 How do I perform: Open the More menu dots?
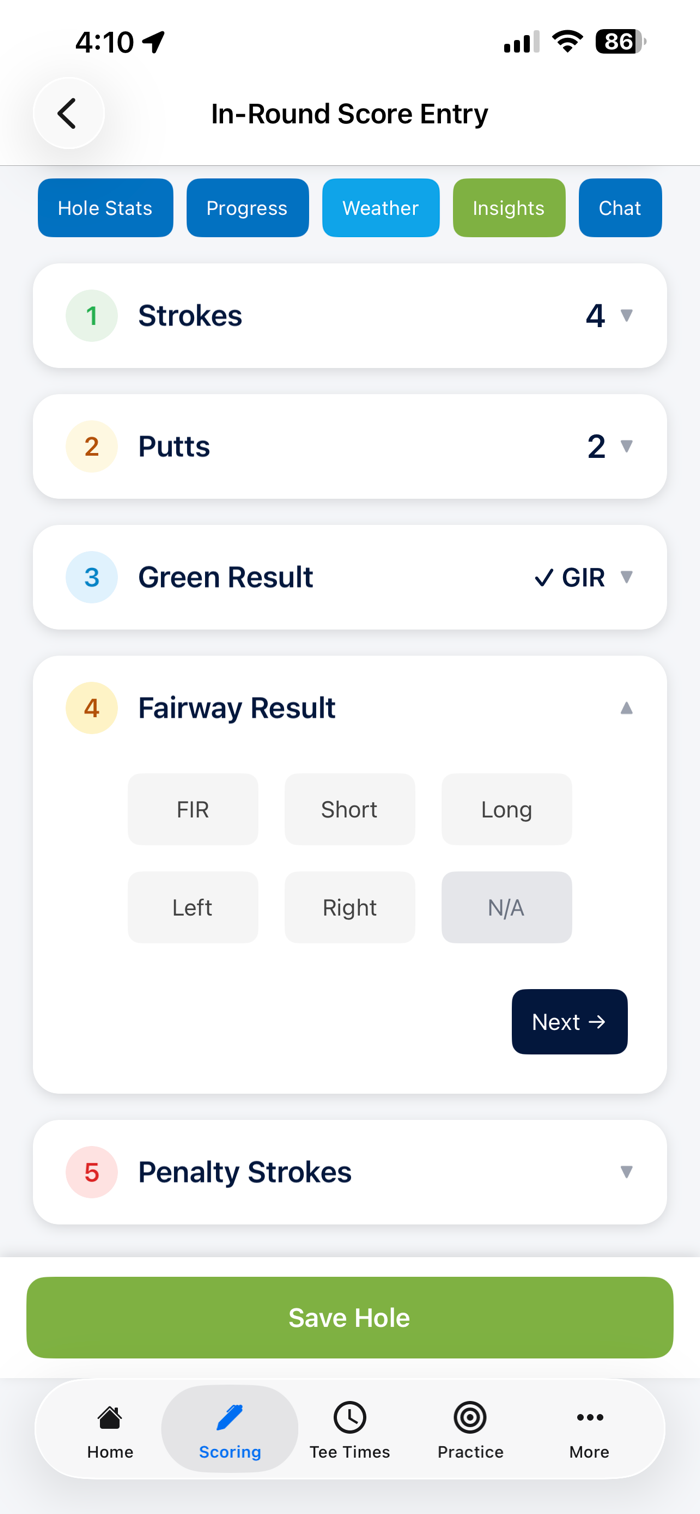[x=589, y=1417]
